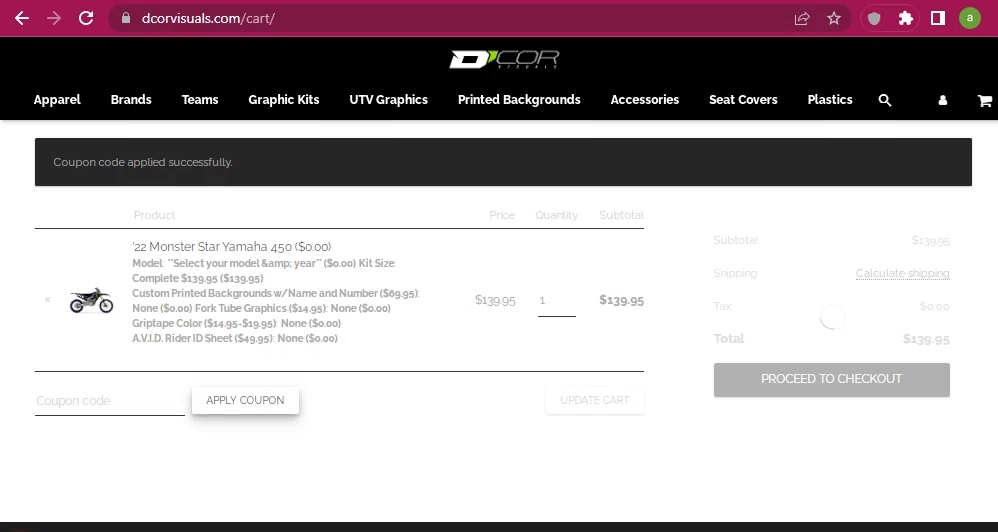This screenshot has height=532, width=998.
Task: Open the green profile avatar
Action: (x=969, y=18)
